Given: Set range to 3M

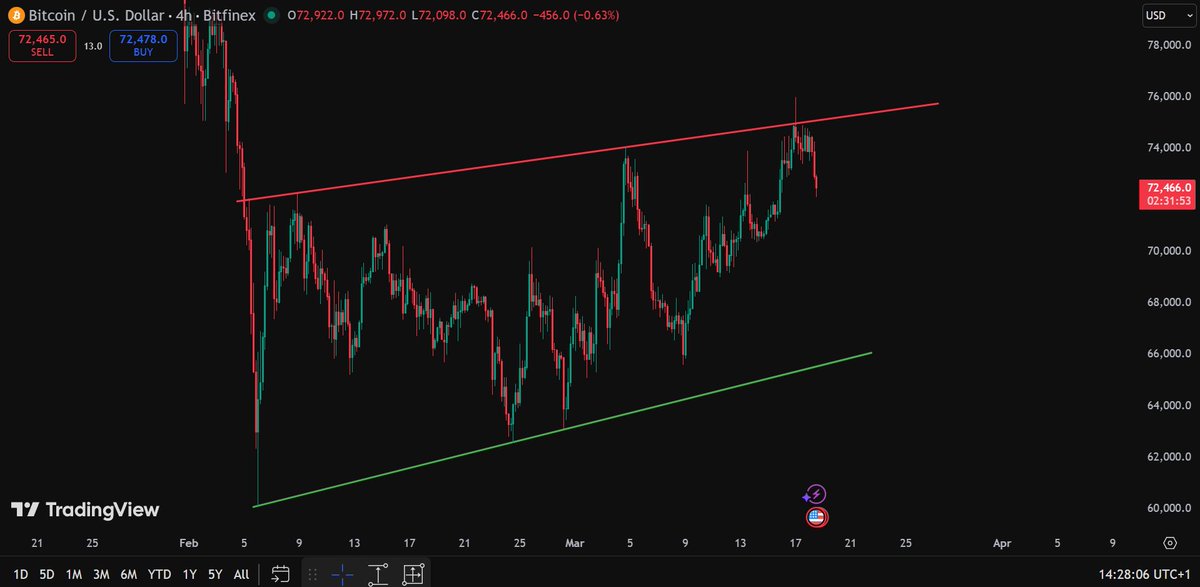Looking at the screenshot, I should 101,574.
